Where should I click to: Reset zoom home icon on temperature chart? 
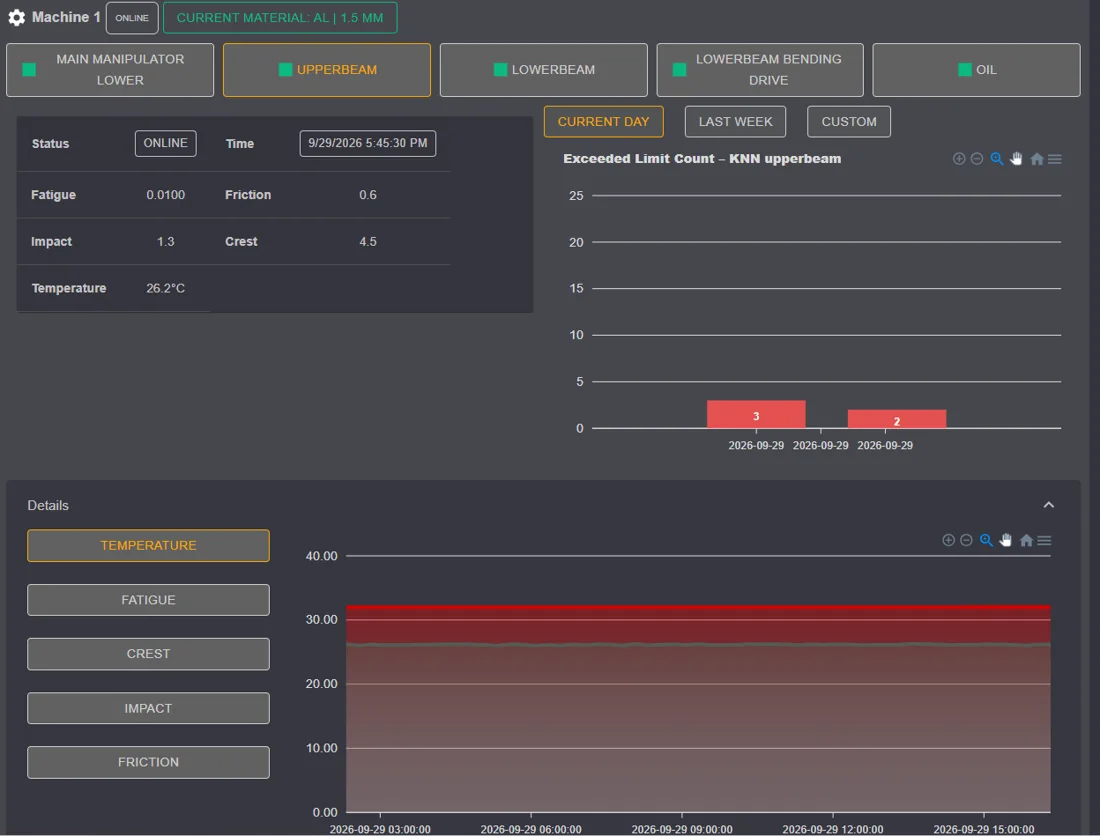point(1026,540)
